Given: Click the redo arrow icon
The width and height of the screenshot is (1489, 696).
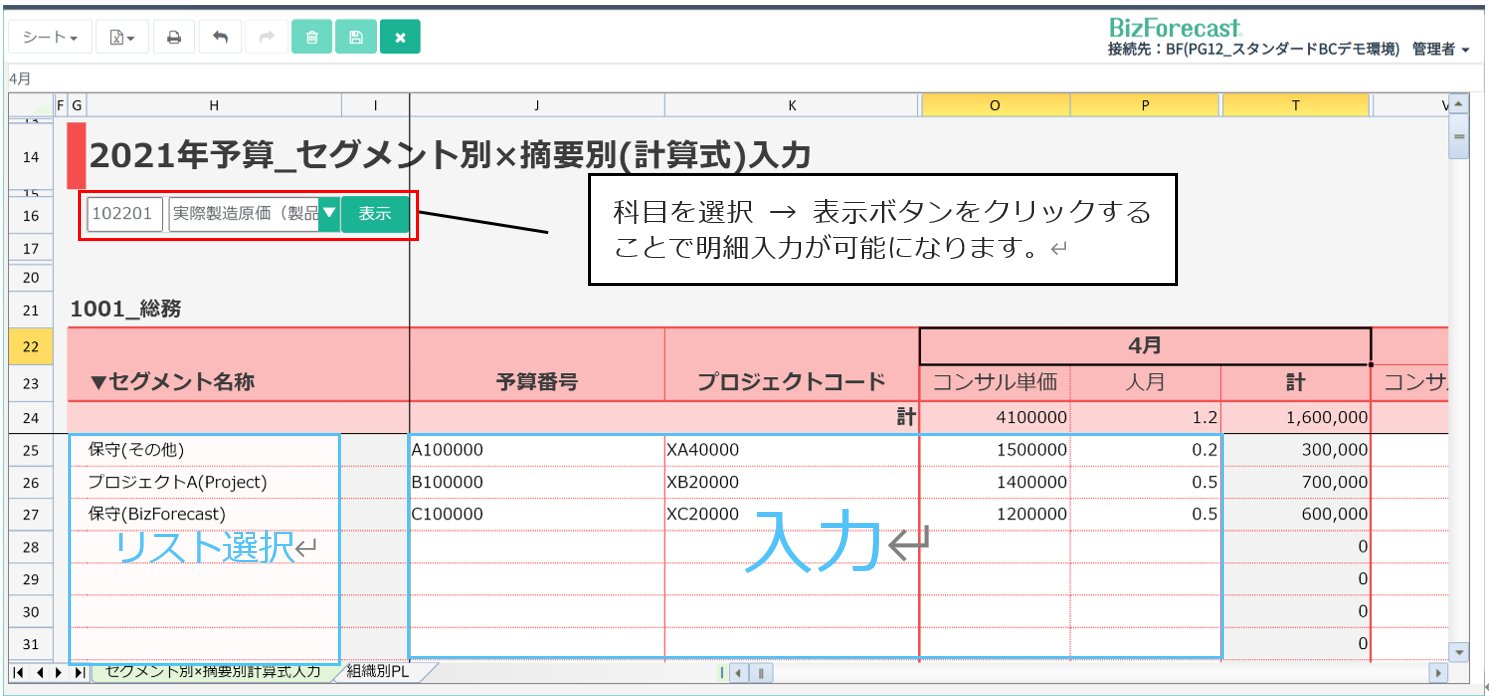Looking at the screenshot, I should coord(266,38).
